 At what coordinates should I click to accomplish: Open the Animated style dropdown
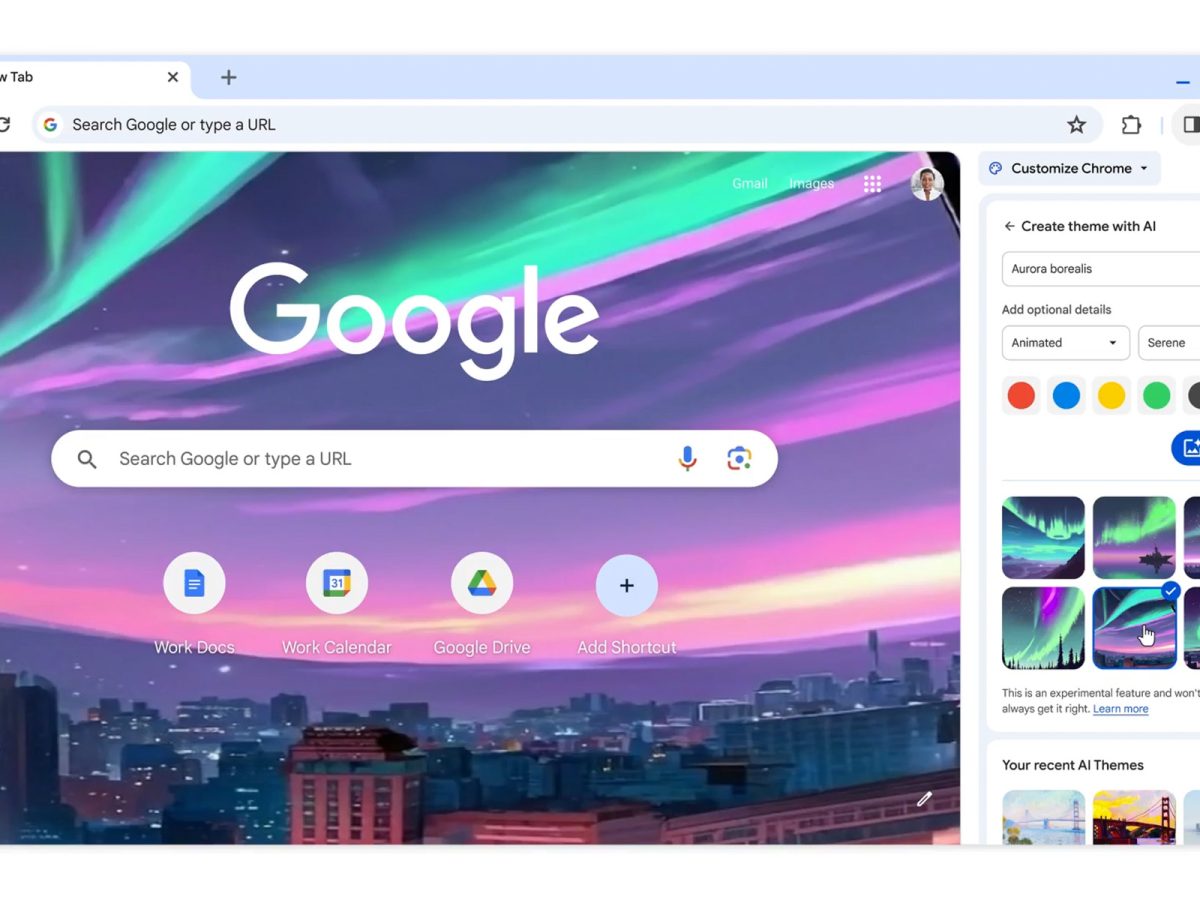point(1066,343)
